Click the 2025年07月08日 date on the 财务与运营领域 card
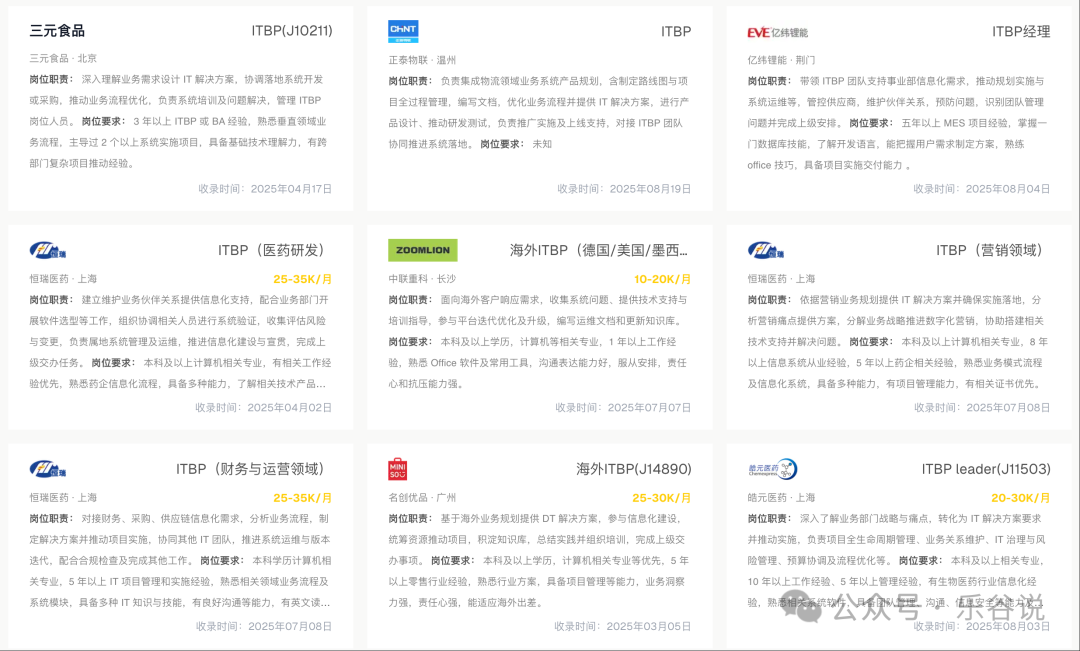The image size is (1080, 651). pyautogui.click(x=290, y=626)
